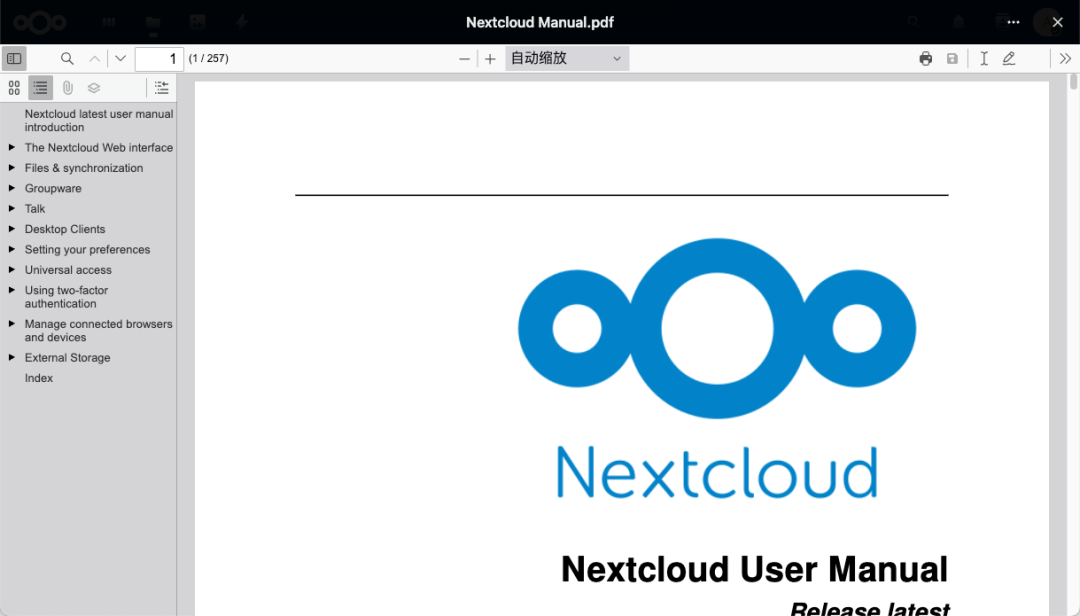Select the Desktop Clients chapter
Viewport: 1080px width, 616px height.
click(63, 229)
